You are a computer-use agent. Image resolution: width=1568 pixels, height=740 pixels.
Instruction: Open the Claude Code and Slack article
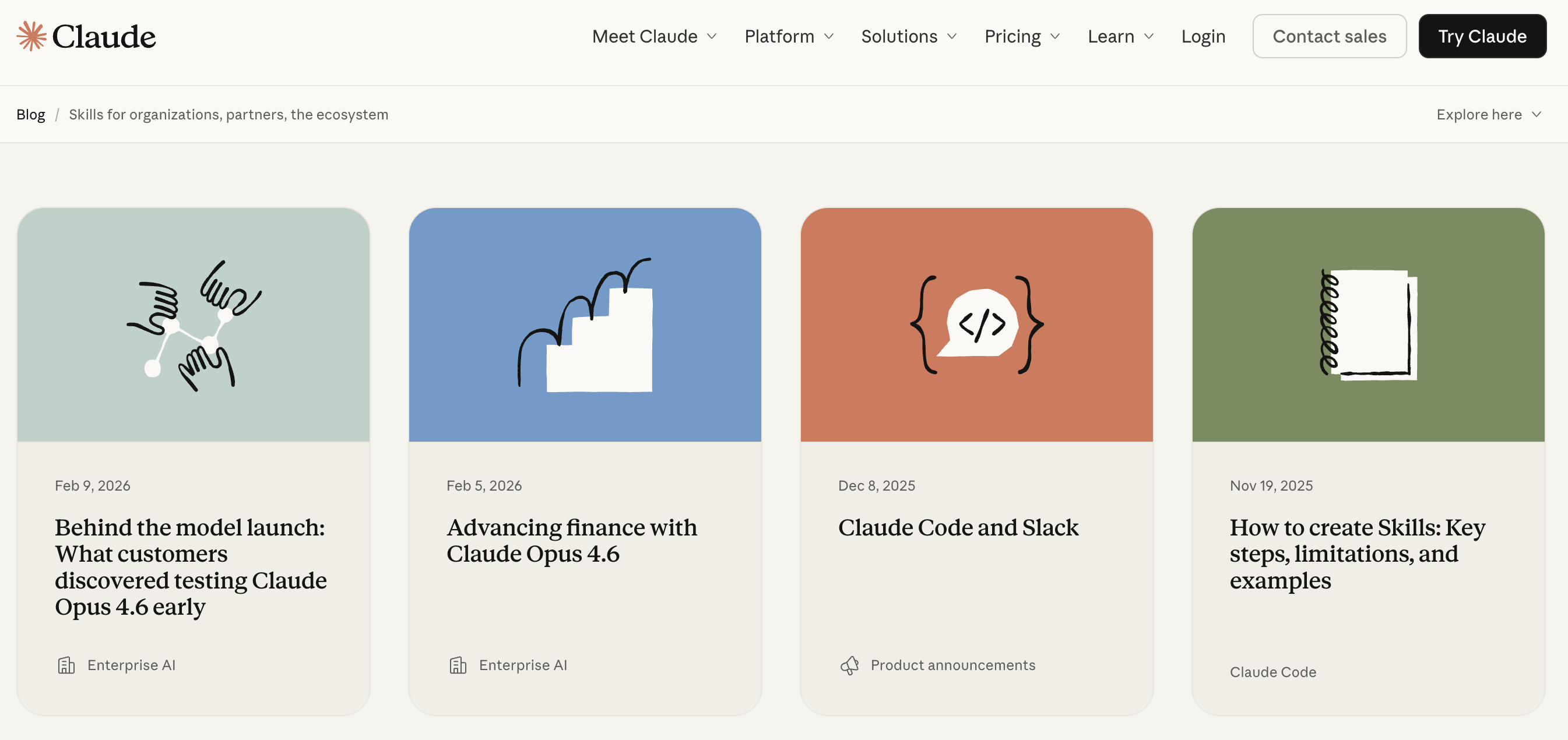(958, 528)
